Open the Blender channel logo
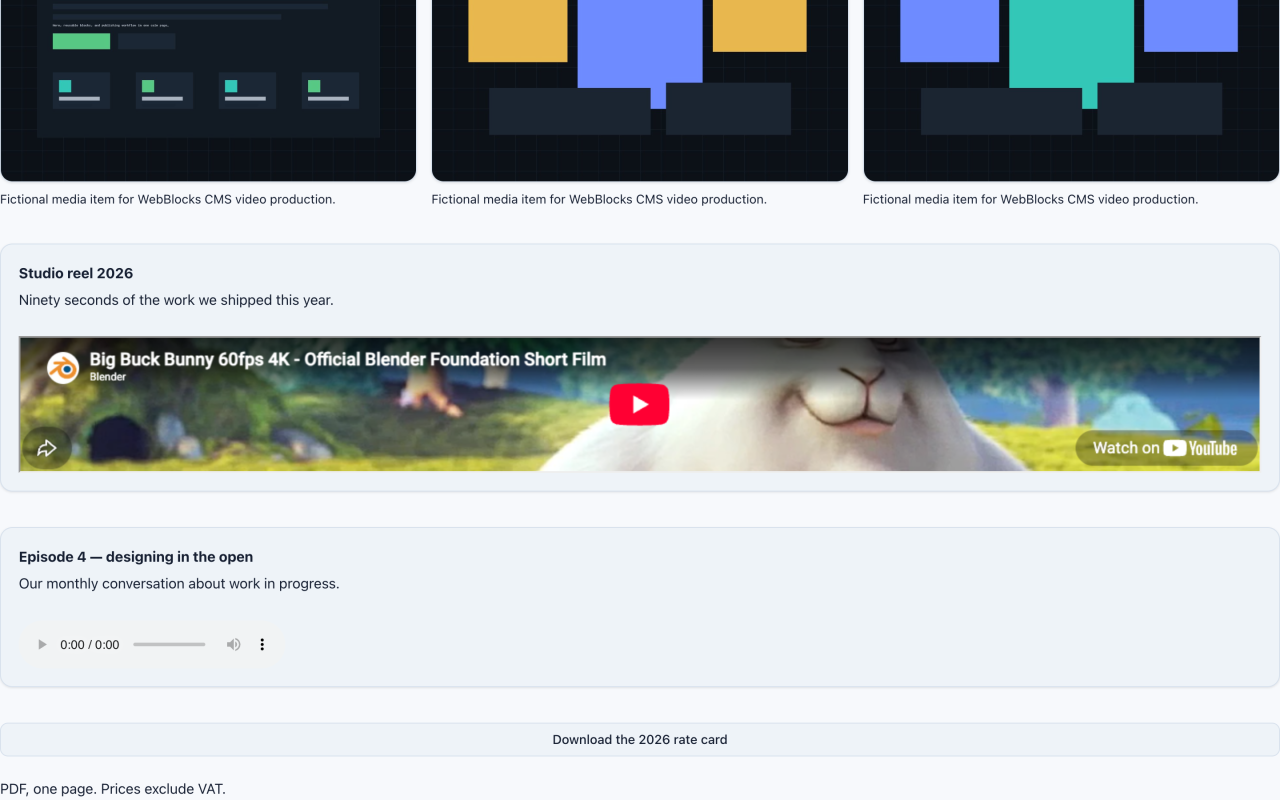This screenshot has height=800, width=1280. [64, 368]
